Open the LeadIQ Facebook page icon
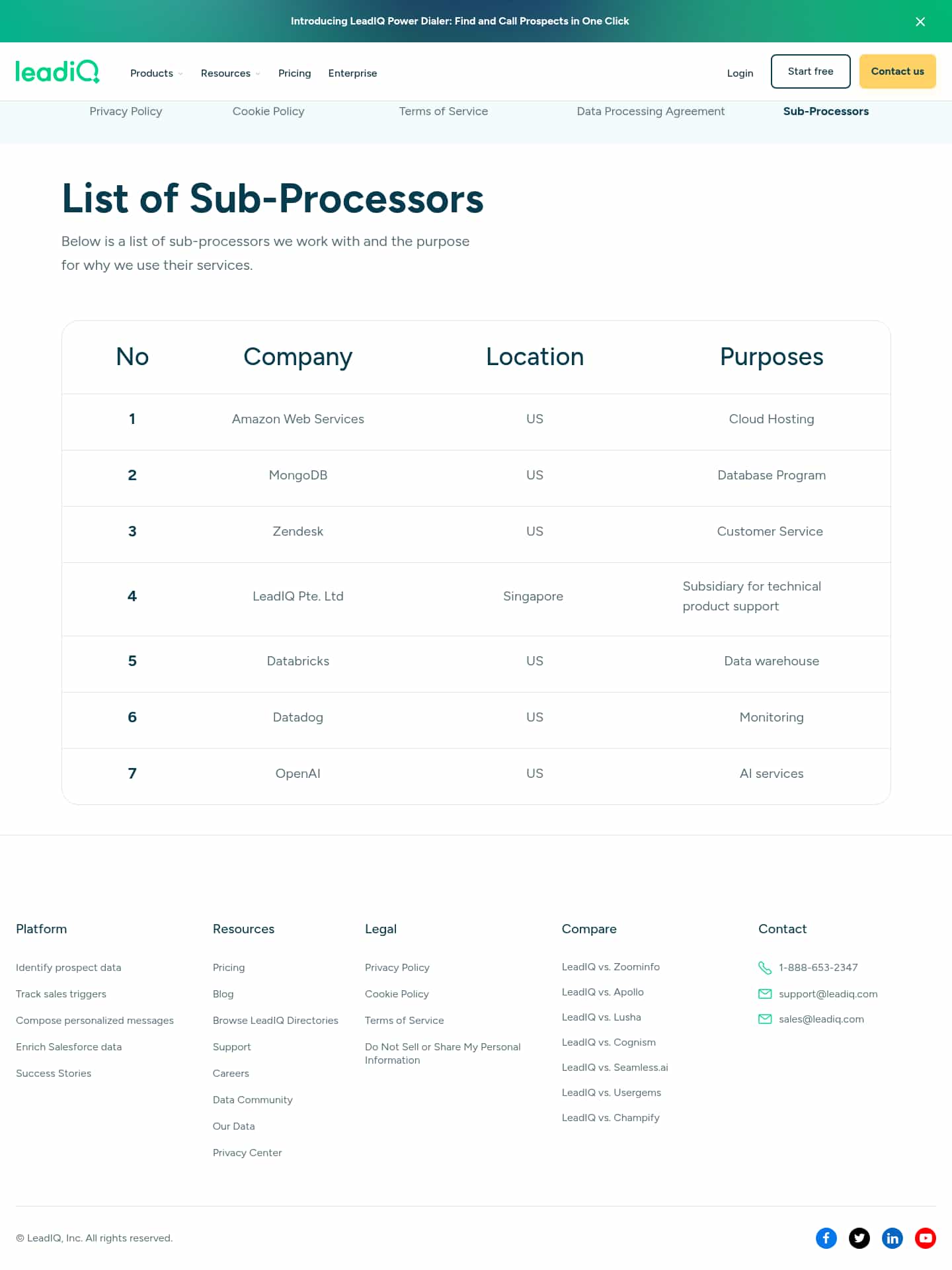 (x=826, y=1238)
